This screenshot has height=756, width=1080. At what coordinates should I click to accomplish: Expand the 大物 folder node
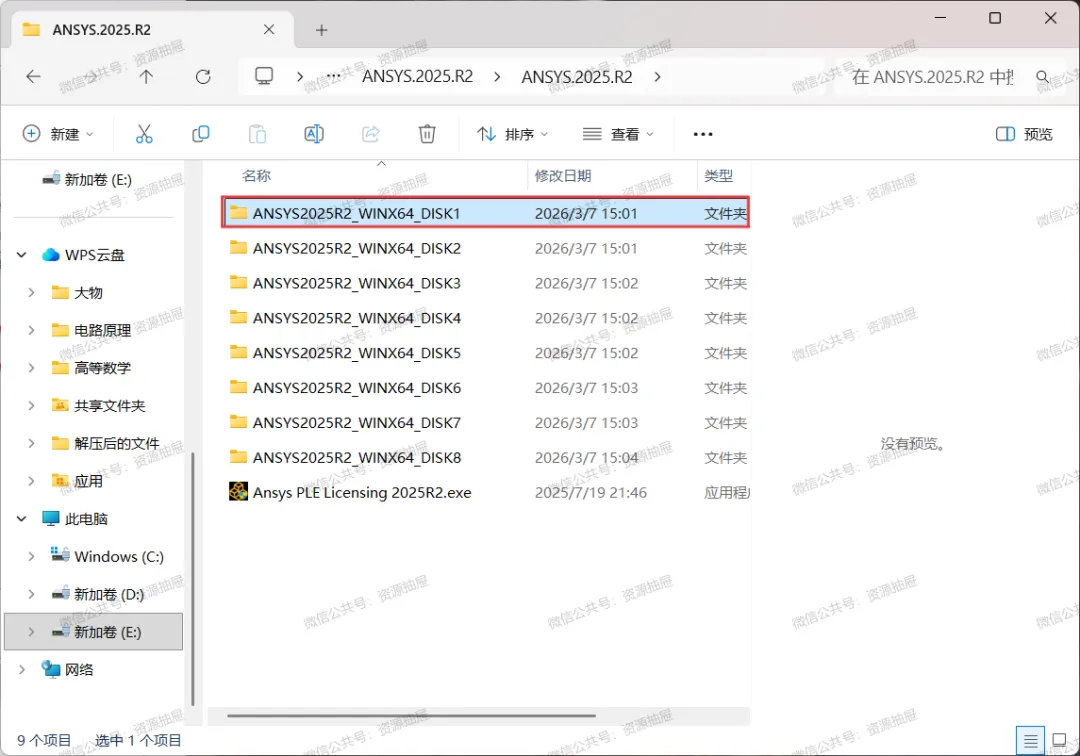click(31, 293)
